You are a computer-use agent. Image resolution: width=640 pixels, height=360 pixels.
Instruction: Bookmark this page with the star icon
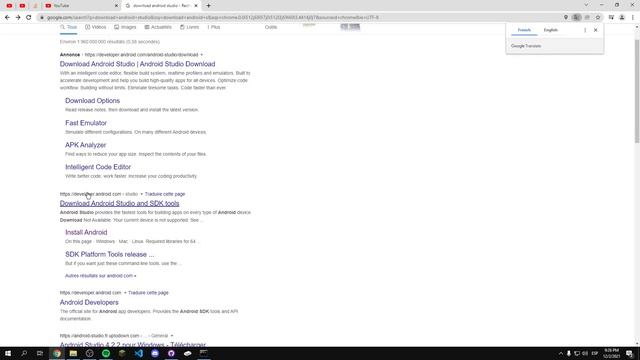pos(598,18)
